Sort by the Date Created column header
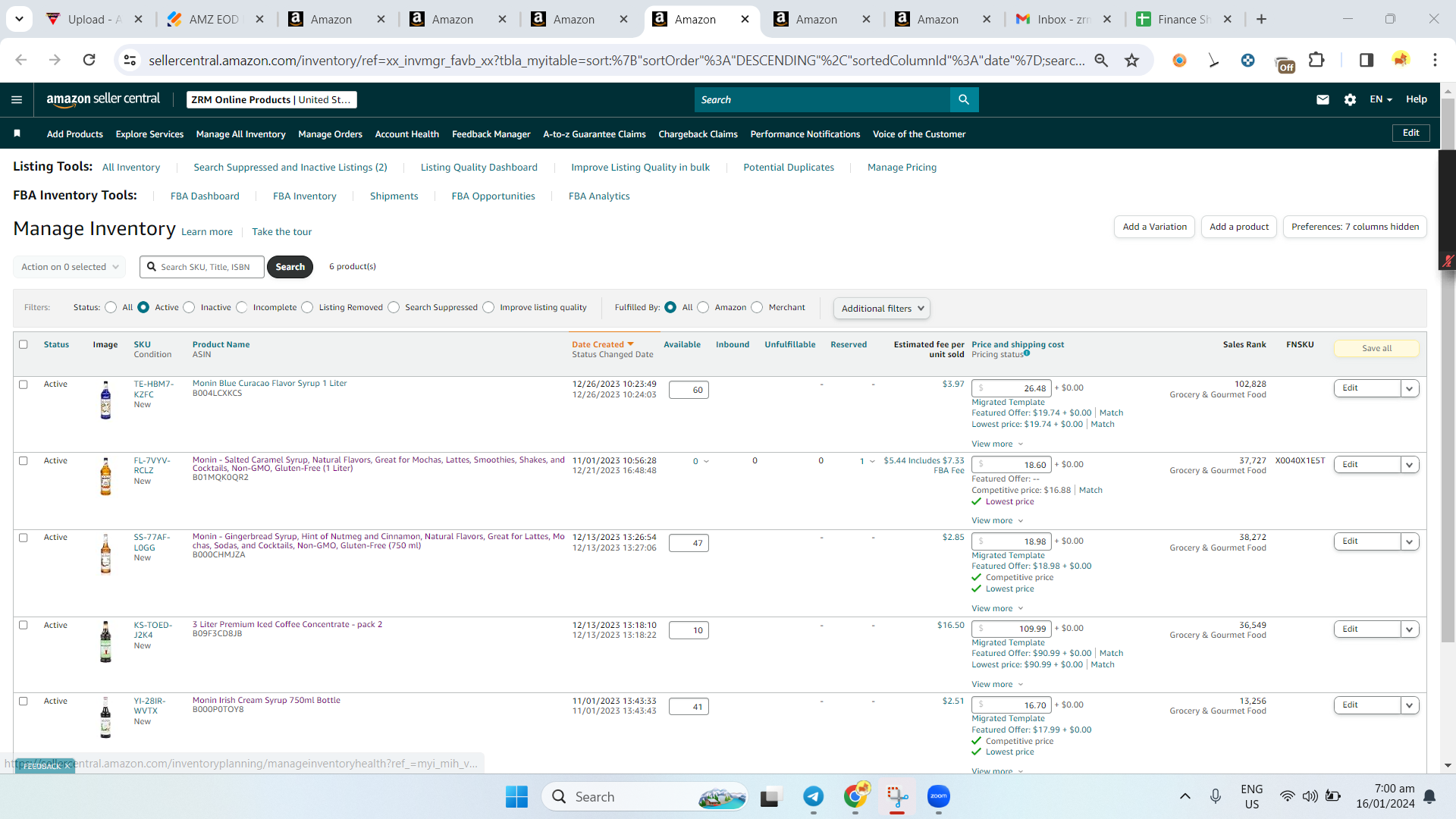Screen dimensions: 1456x819 point(602,344)
